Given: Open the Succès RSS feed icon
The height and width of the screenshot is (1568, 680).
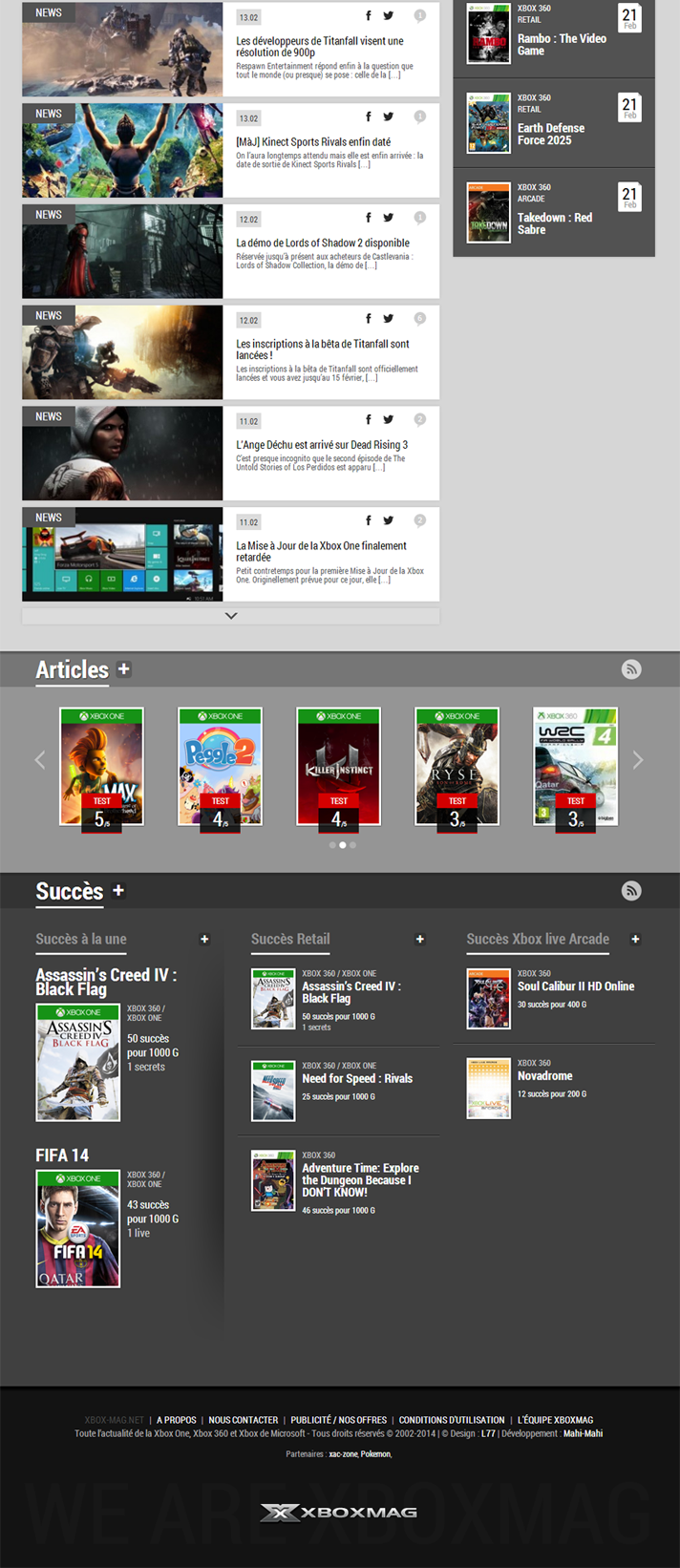Looking at the screenshot, I should [x=631, y=891].
